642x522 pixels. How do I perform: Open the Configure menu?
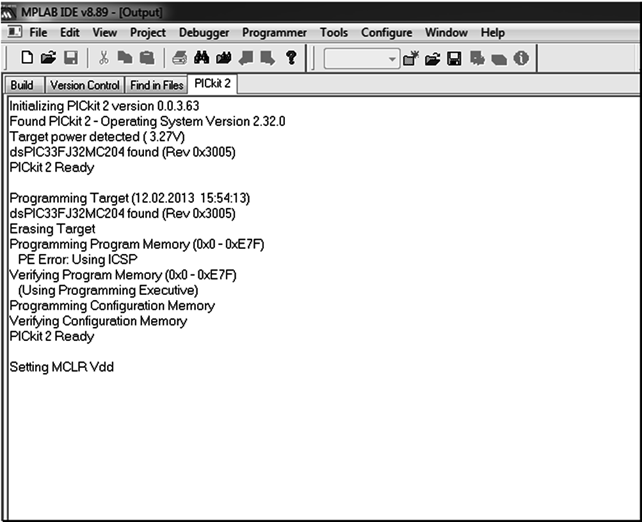click(386, 33)
